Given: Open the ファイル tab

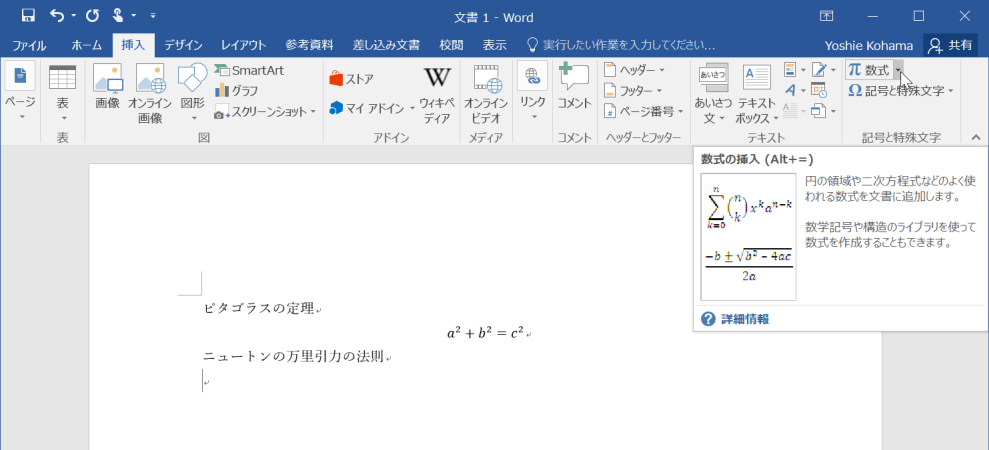Looking at the screenshot, I should tap(28, 45).
